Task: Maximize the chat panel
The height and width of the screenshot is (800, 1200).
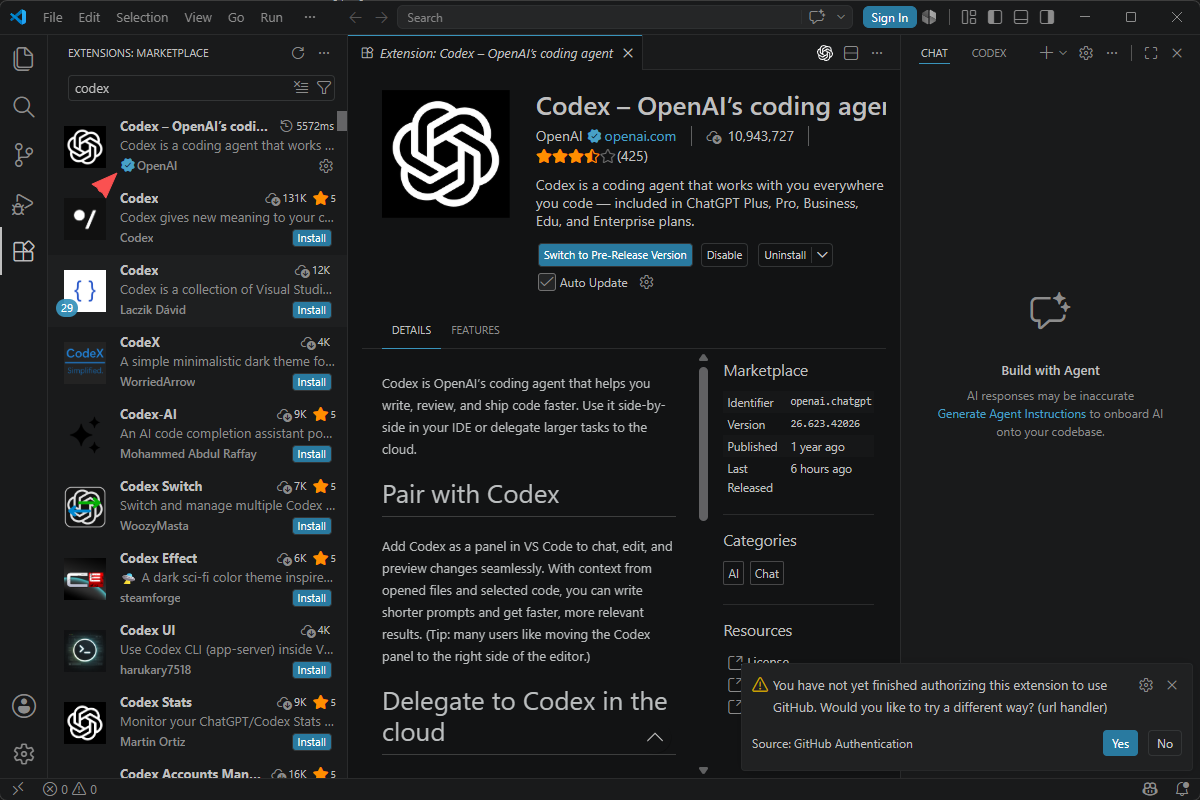Action: pos(1151,53)
